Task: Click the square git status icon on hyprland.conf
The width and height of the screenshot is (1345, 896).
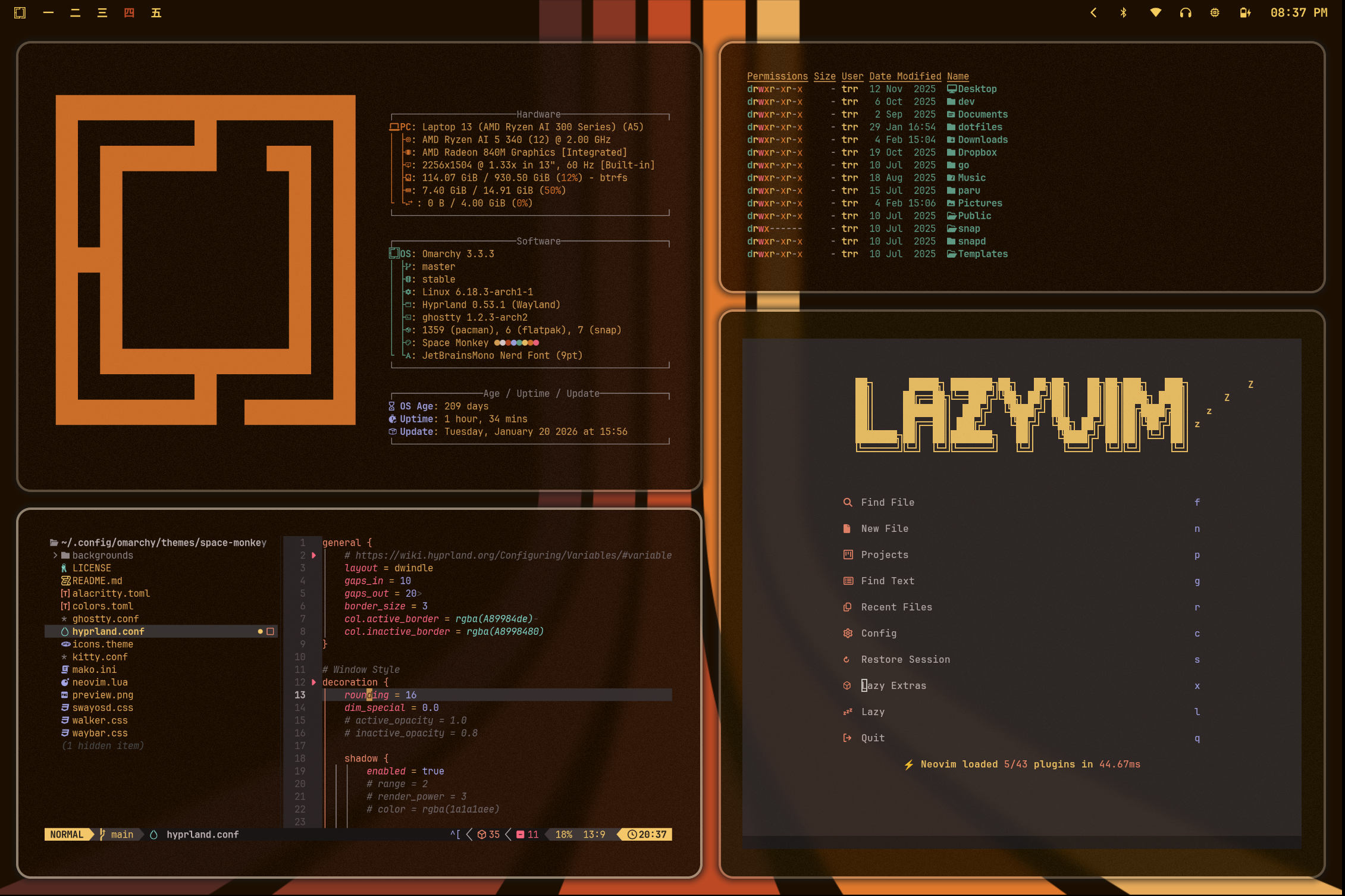Action: pos(271,631)
